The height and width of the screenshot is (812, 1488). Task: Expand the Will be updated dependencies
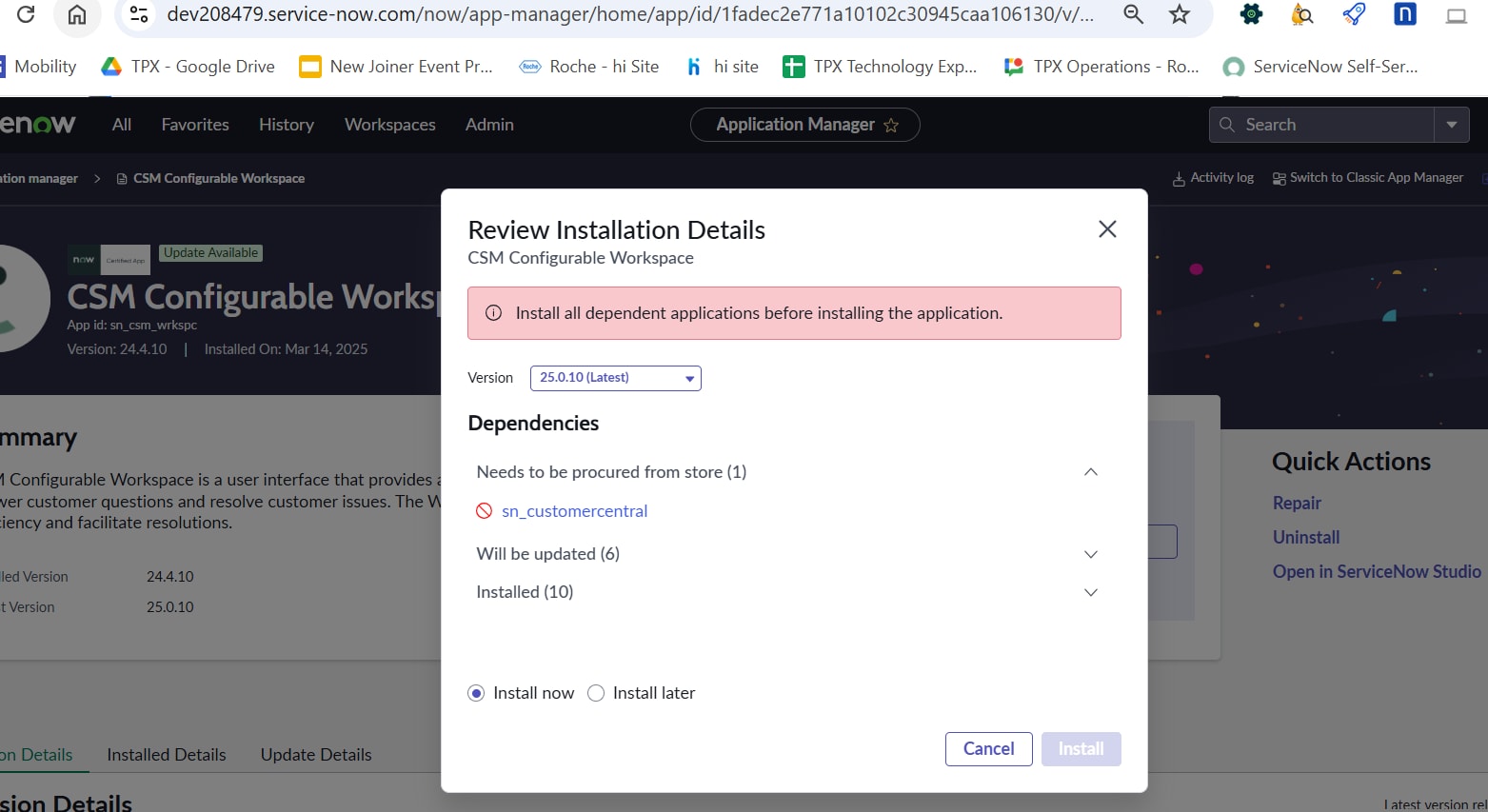coord(1090,553)
